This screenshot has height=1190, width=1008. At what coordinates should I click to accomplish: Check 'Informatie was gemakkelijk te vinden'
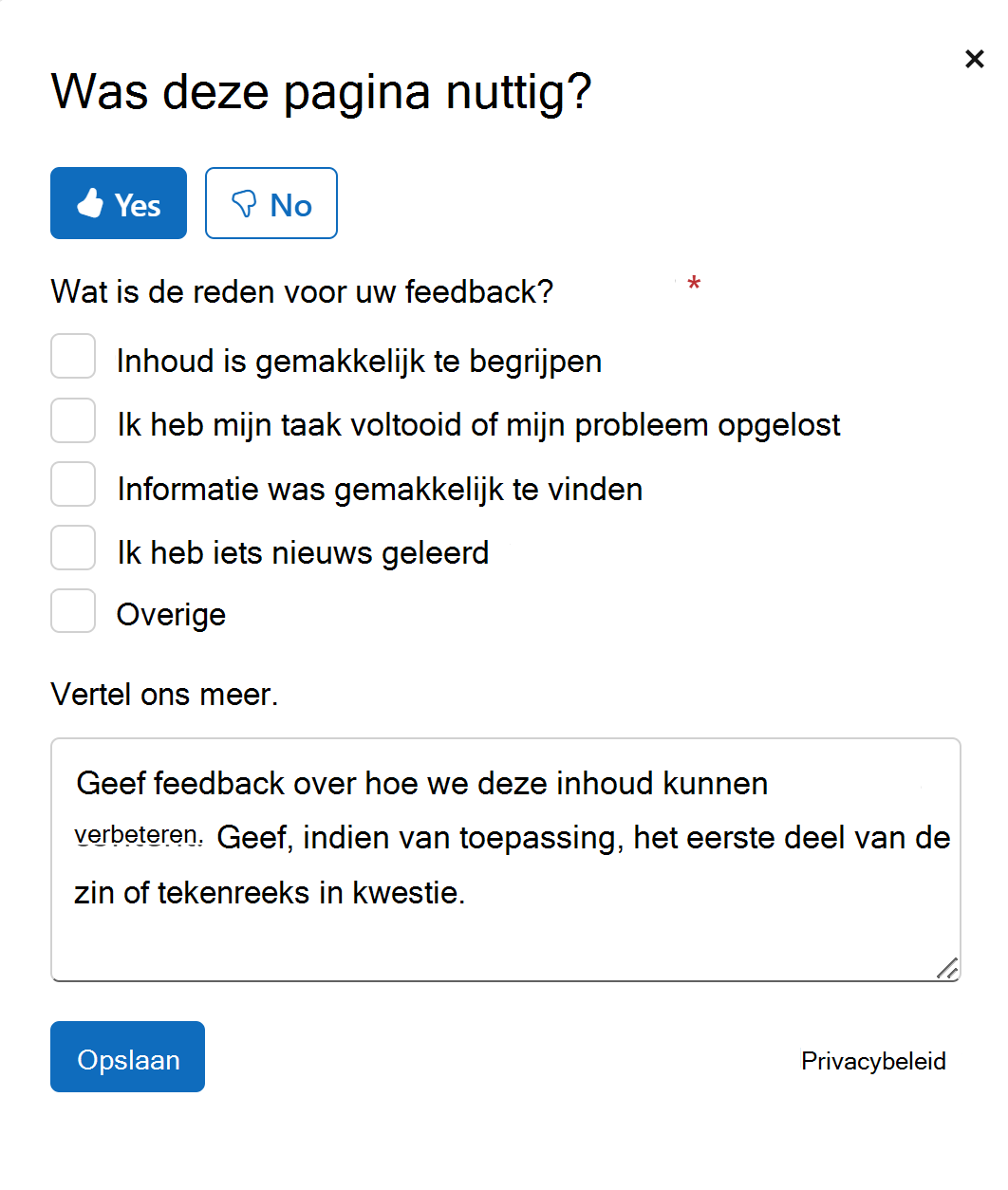[x=72, y=483]
